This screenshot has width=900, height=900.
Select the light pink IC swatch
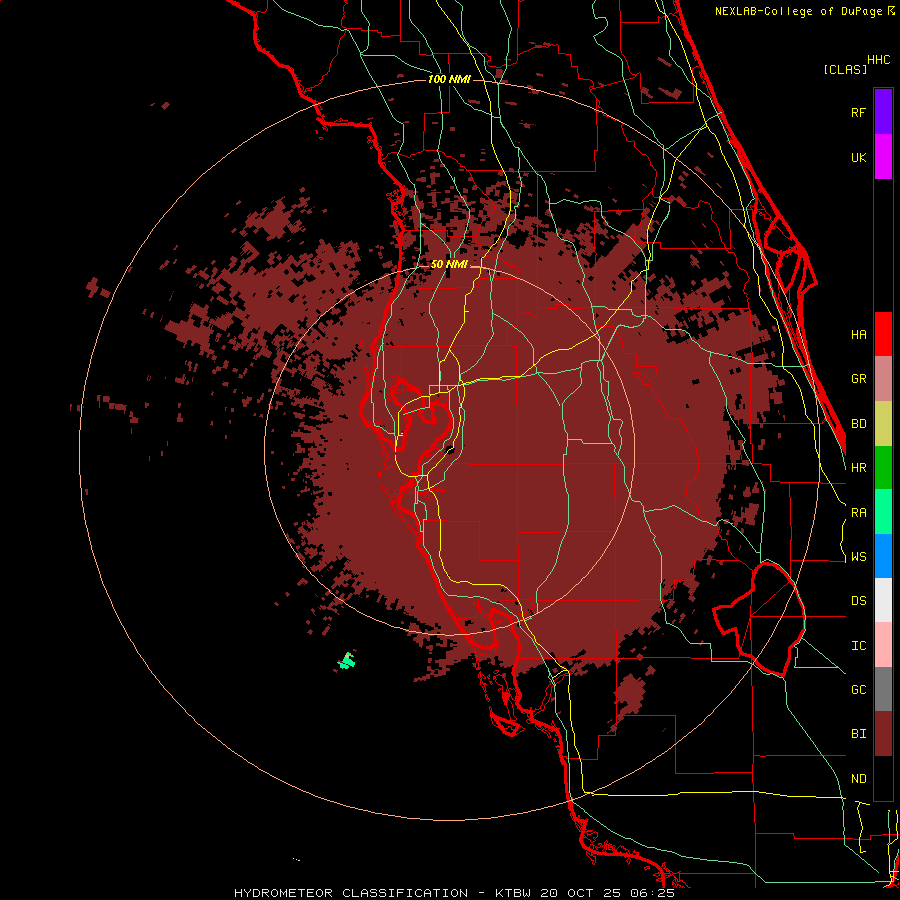coord(883,645)
